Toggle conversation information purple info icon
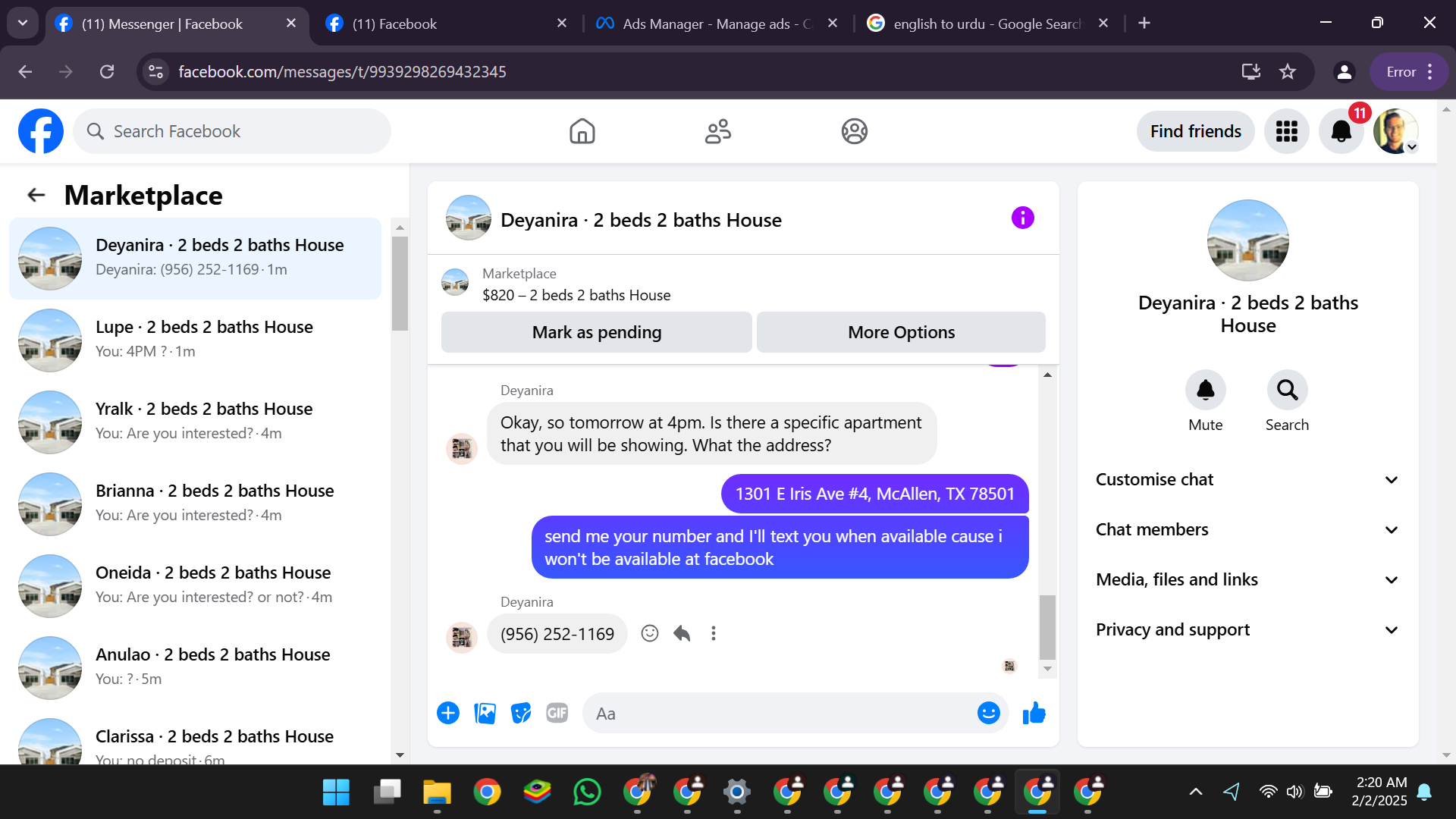Image resolution: width=1456 pixels, height=819 pixels. pos(1022,218)
